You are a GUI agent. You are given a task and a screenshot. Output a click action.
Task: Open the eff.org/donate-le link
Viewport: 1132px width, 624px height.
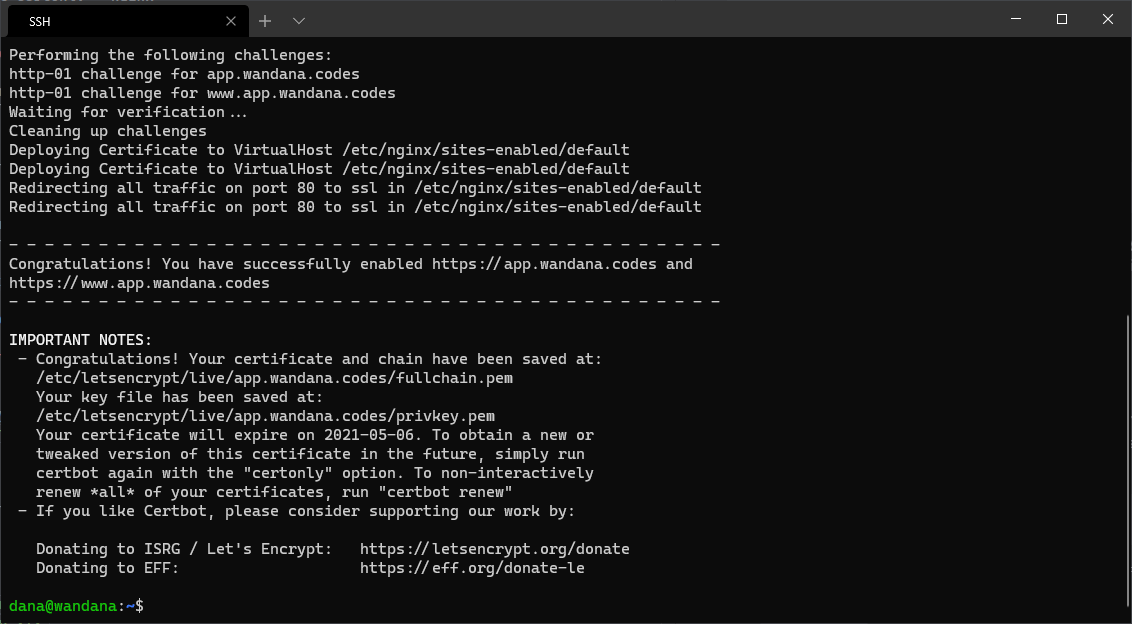pos(472,568)
